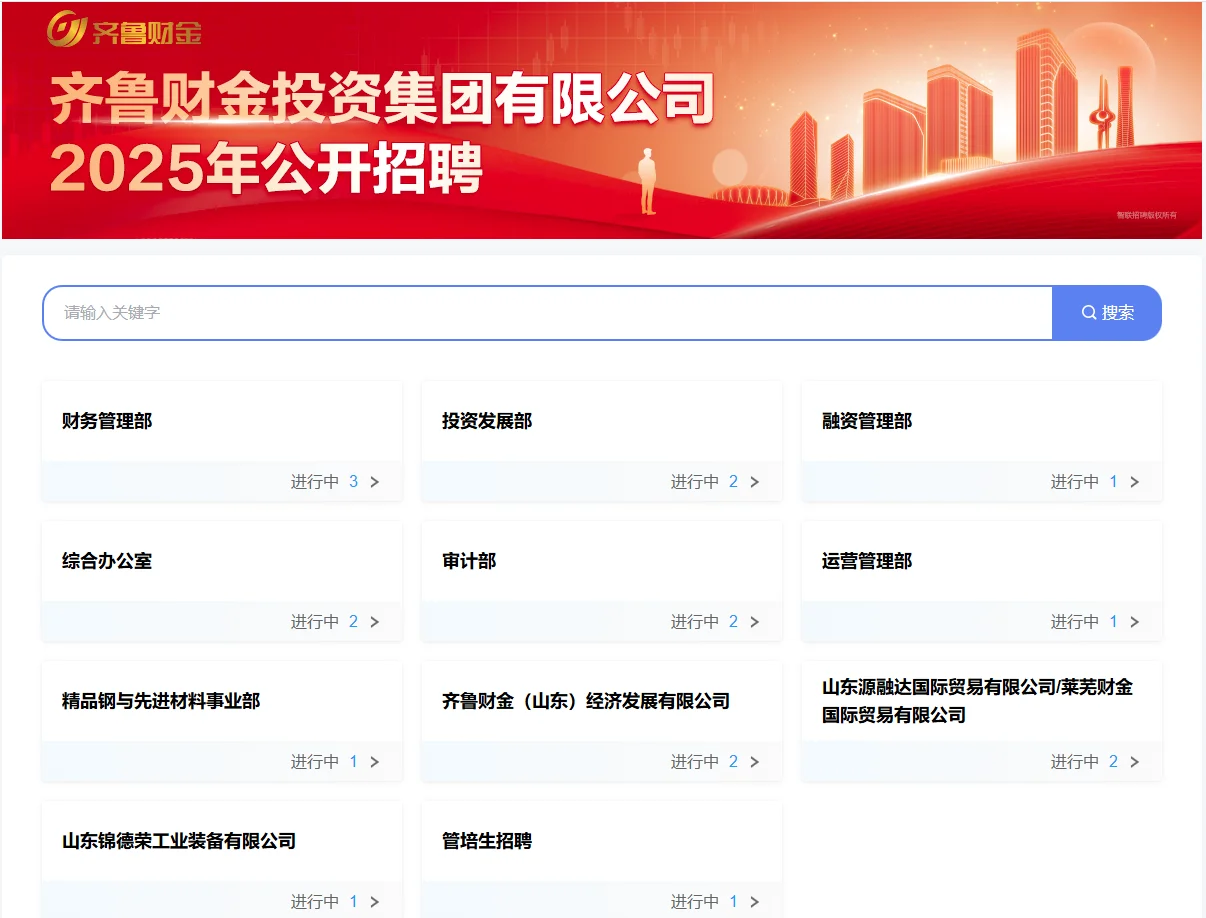Click 进行中 2 count under 综合办公室

click(325, 622)
